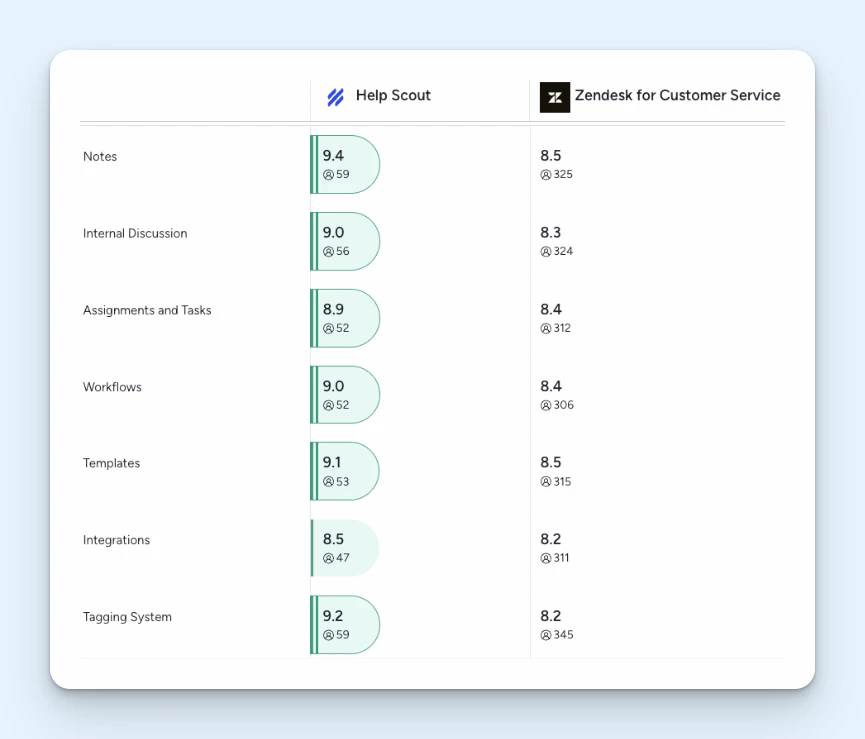Click Zendesk's Workflows score 8.4
This screenshot has width=865, height=739.
click(x=551, y=386)
